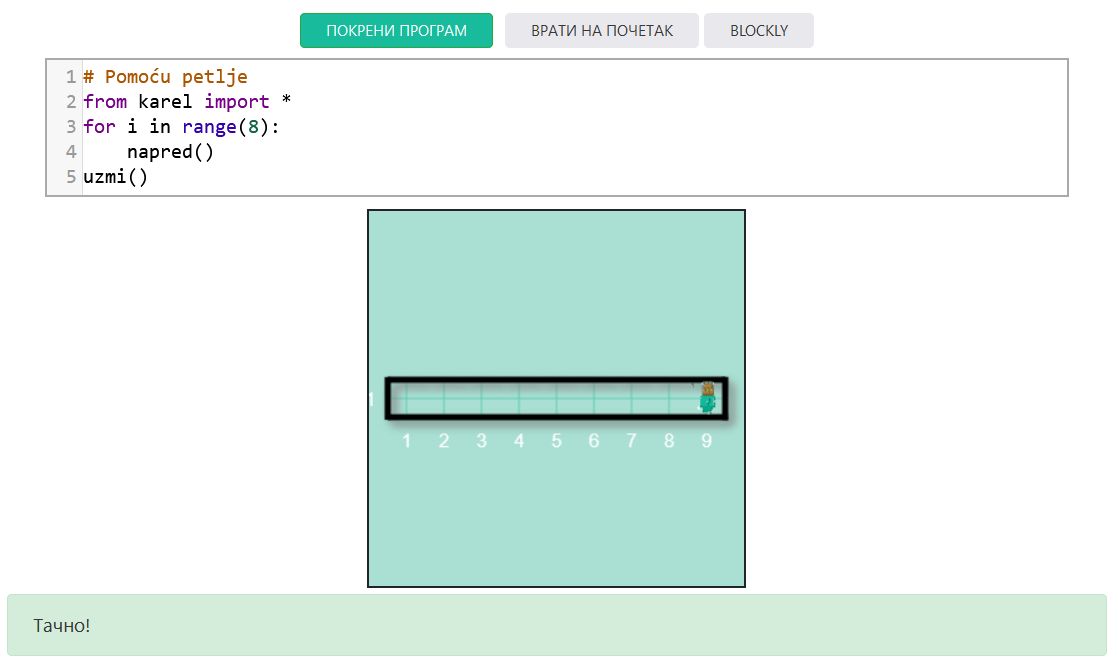
Task: Click on the uzmi() code line
Action: click(x=115, y=177)
